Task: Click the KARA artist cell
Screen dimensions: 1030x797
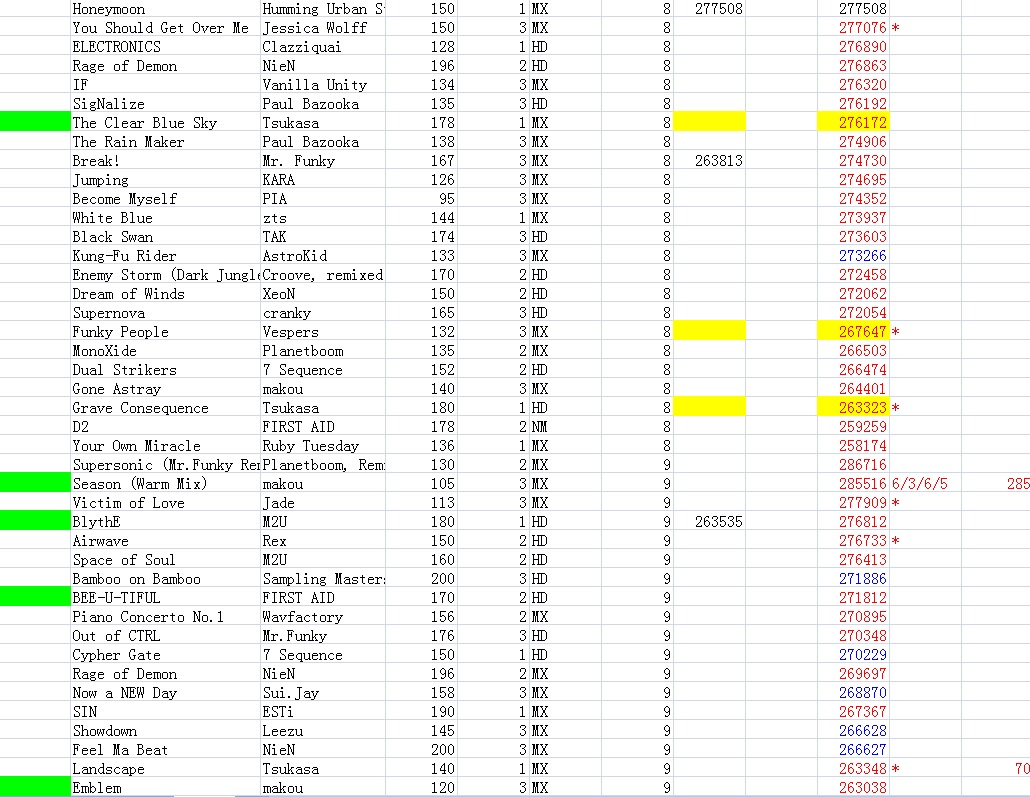Action: (323, 180)
